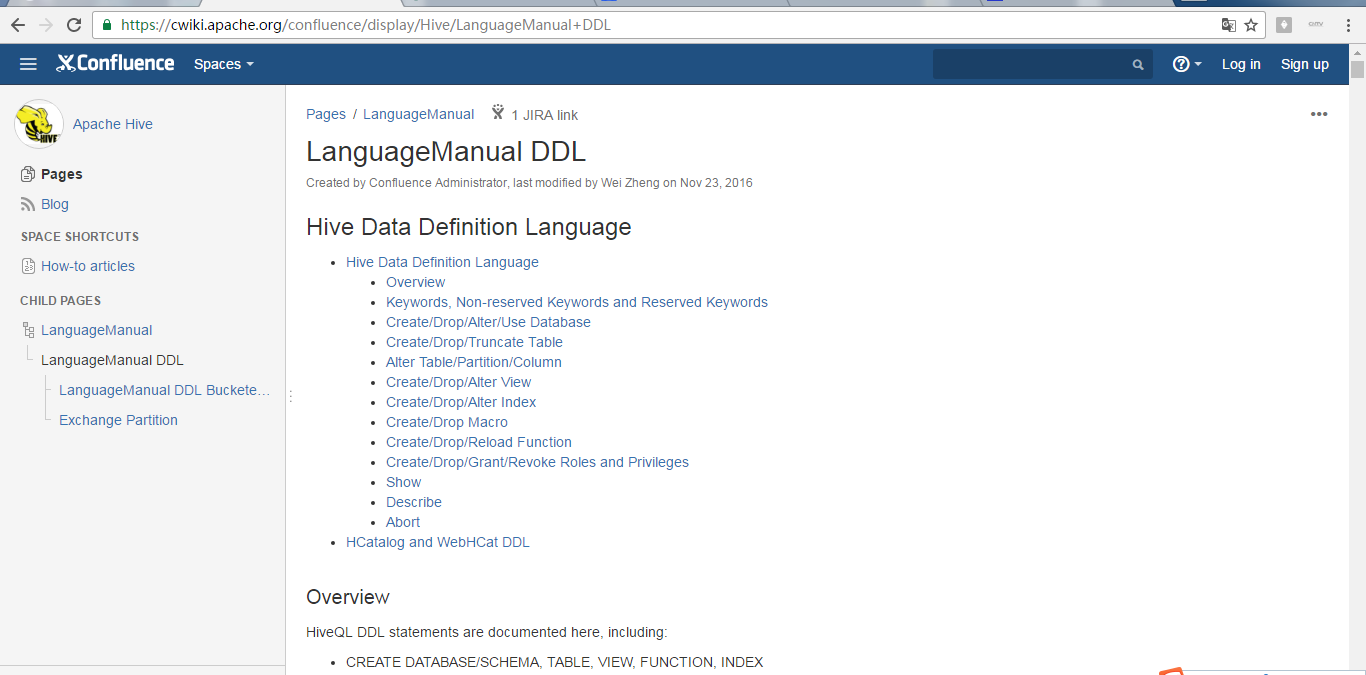
Task: Open the page options ellipsis menu
Action: tap(1319, 114)
